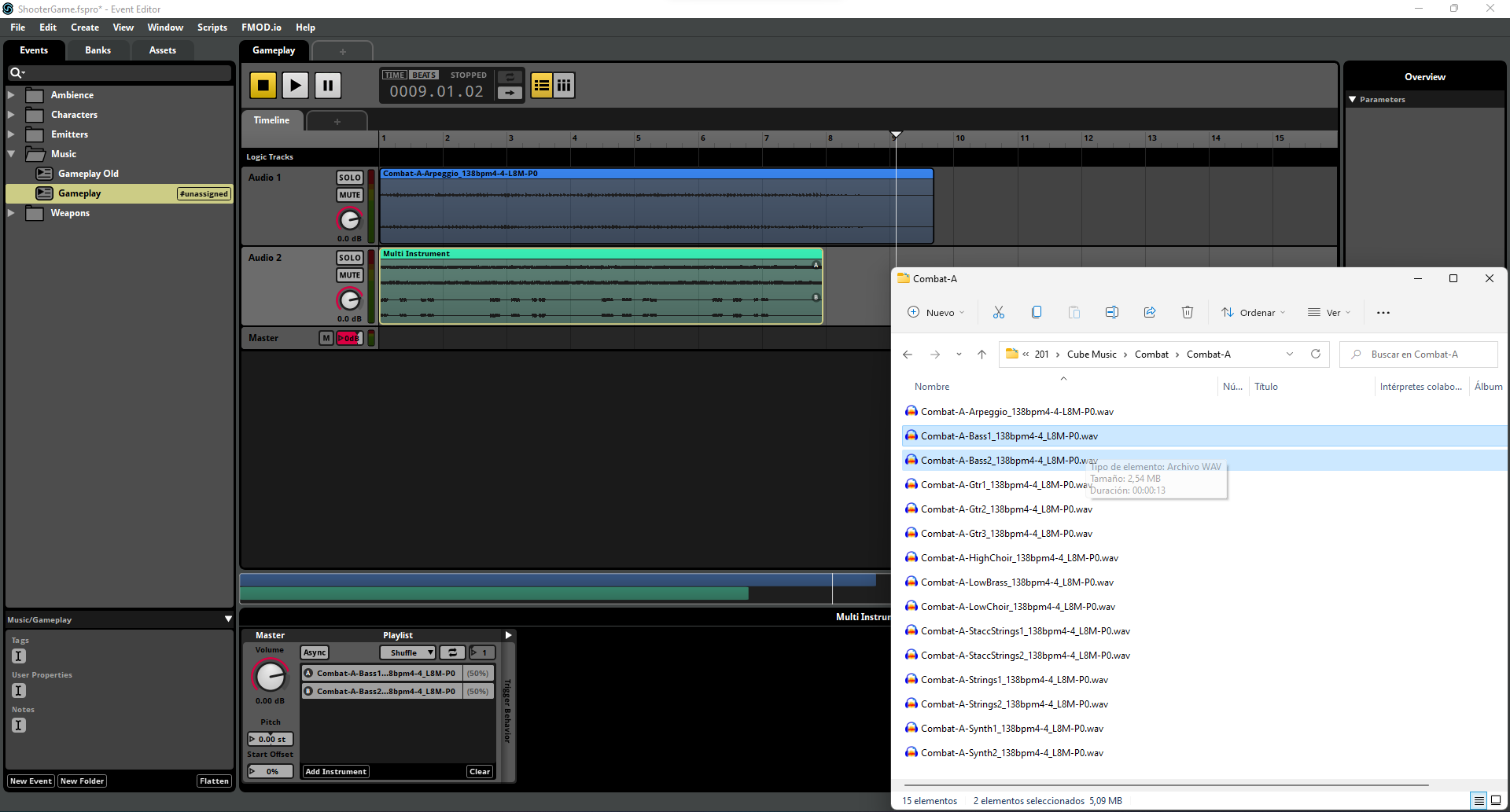Refresh the Combat-A folder view
1510x812 pixels.
pos(1316,355)
